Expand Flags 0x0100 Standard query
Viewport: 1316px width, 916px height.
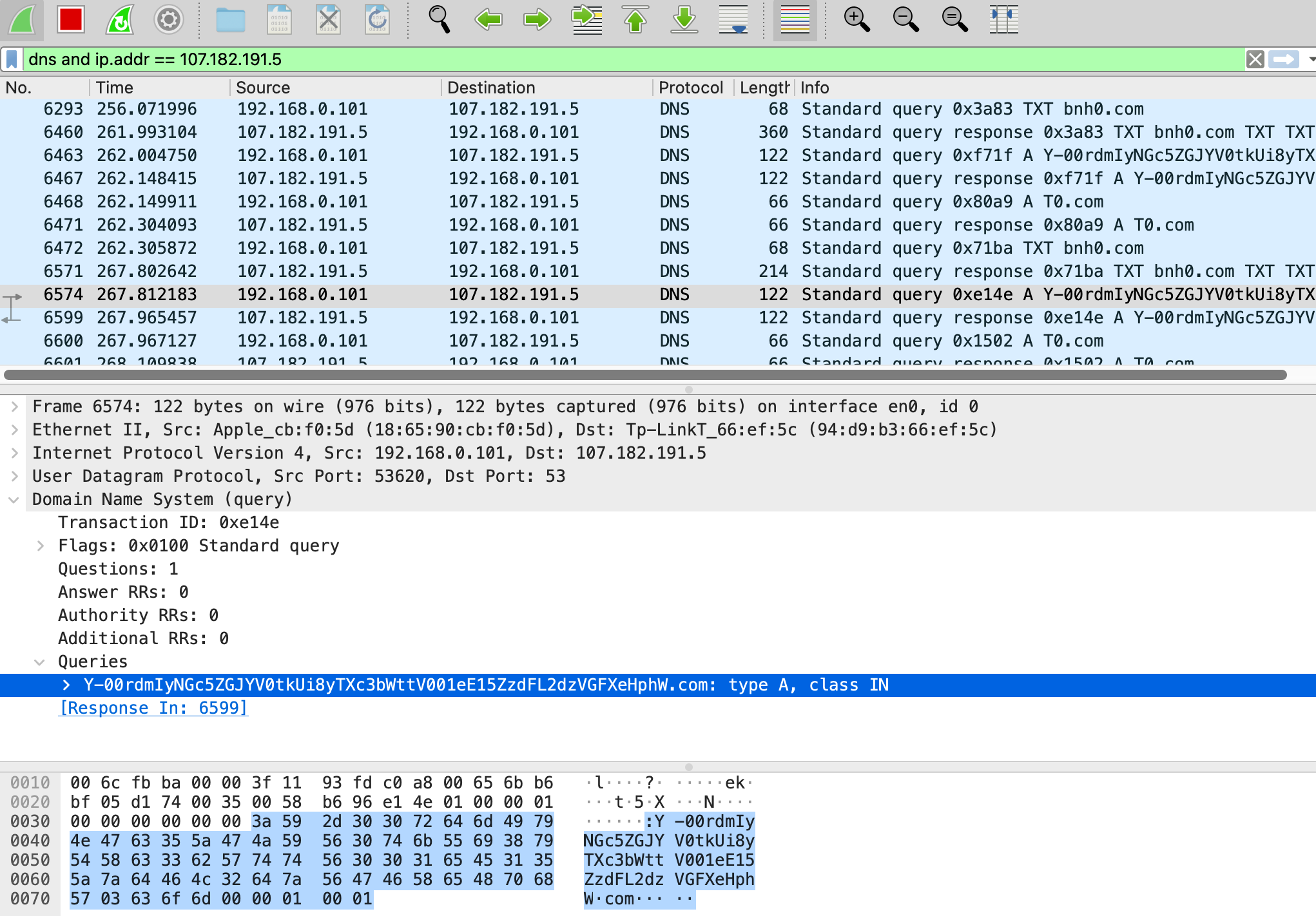[x=40, y=546]
